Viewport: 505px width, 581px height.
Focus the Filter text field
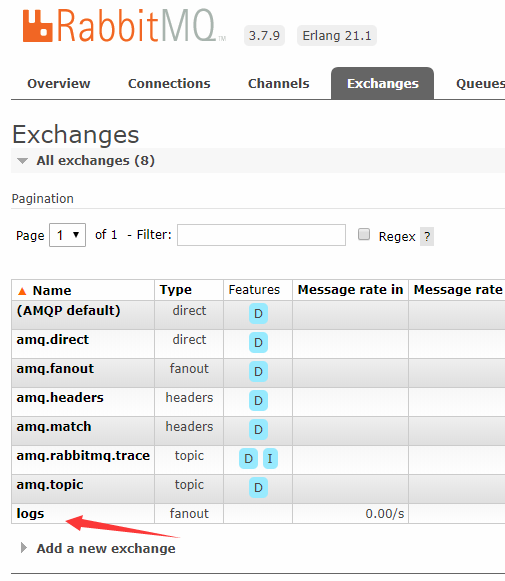(261, 235)
